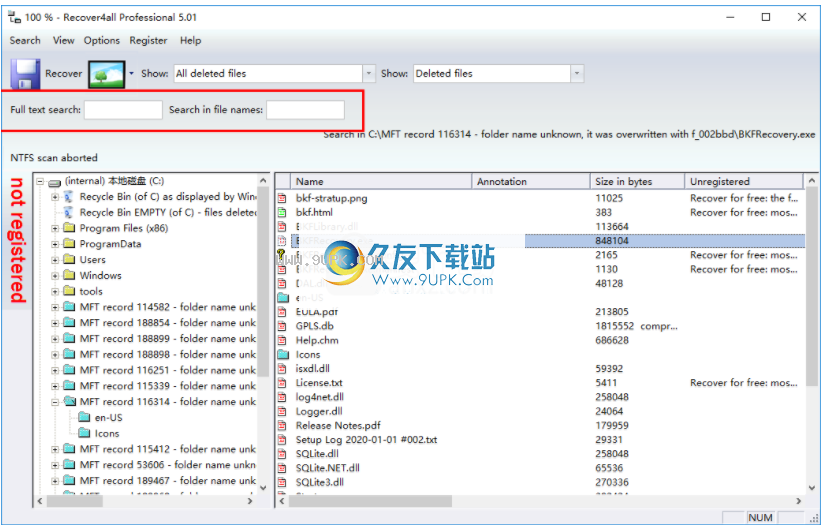Click file icon of SQLite3.dll
The width and height of the screenshot is (824, 526).
pos(282,482)
